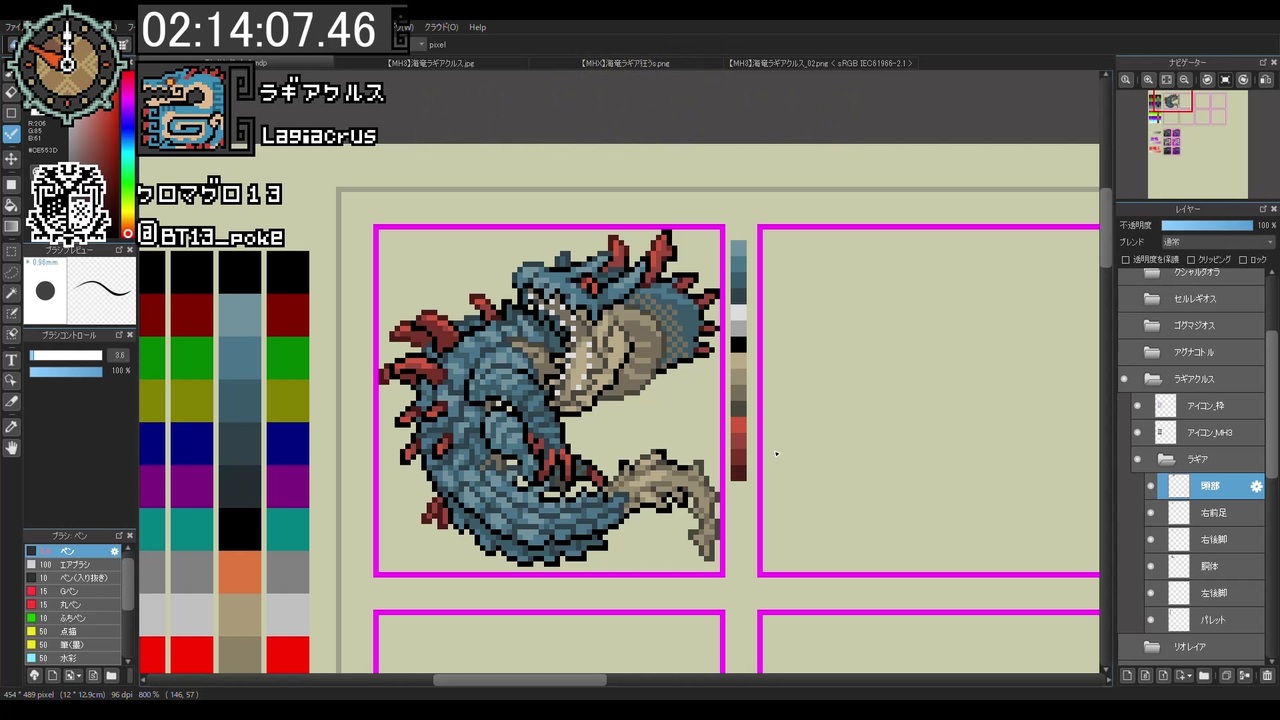1280x720 pixels.
Task: Toggle visibility of 右前足 layer
Action: (1151, 513)
